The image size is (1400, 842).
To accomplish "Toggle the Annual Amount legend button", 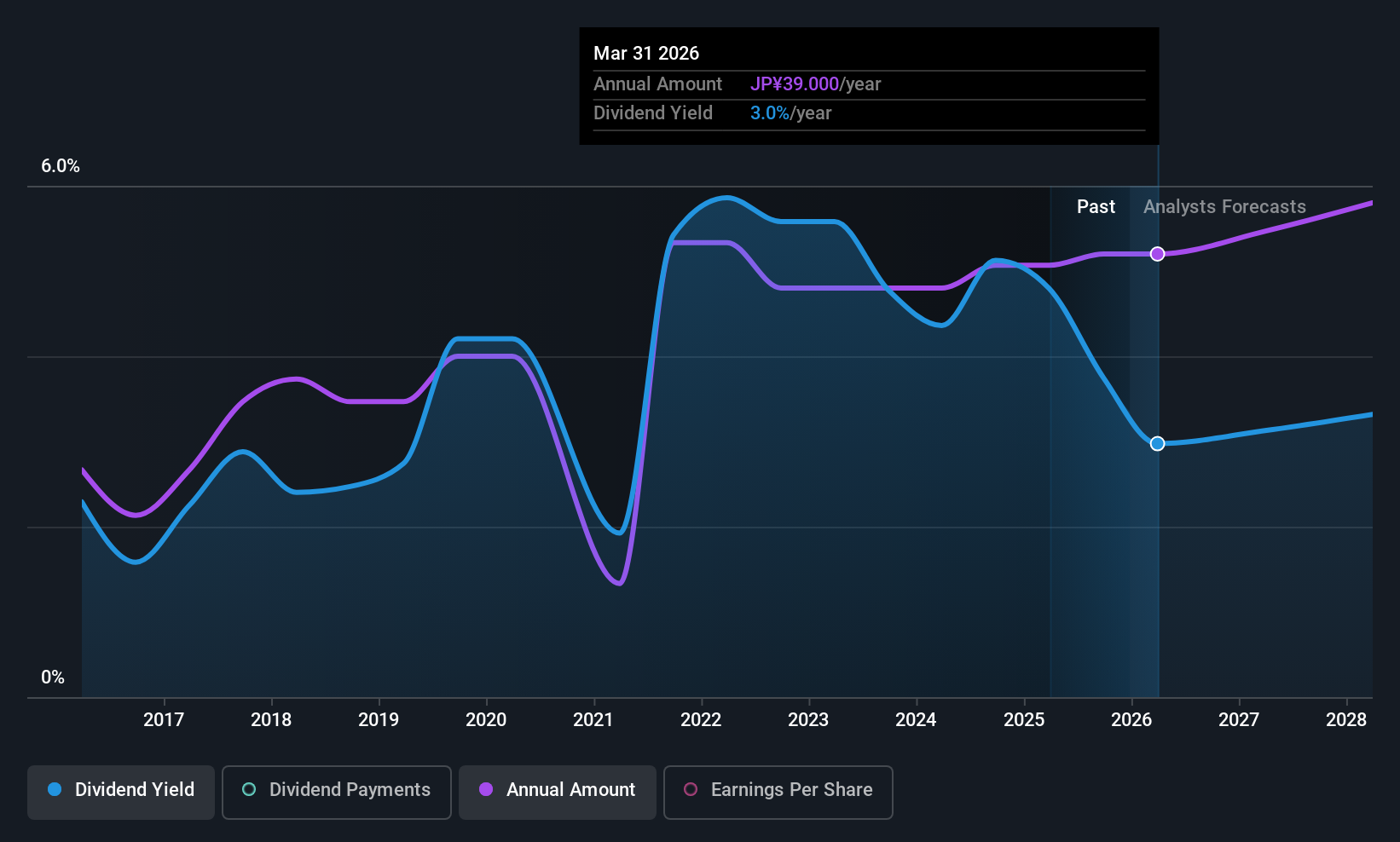I will tap(558, 792).
